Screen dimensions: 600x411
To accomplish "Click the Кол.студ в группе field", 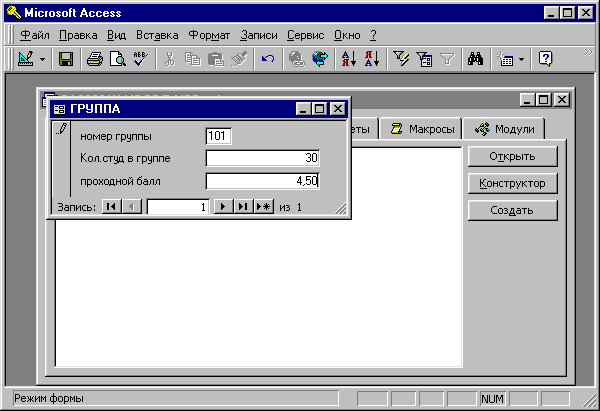I will (x=262, y=158).
